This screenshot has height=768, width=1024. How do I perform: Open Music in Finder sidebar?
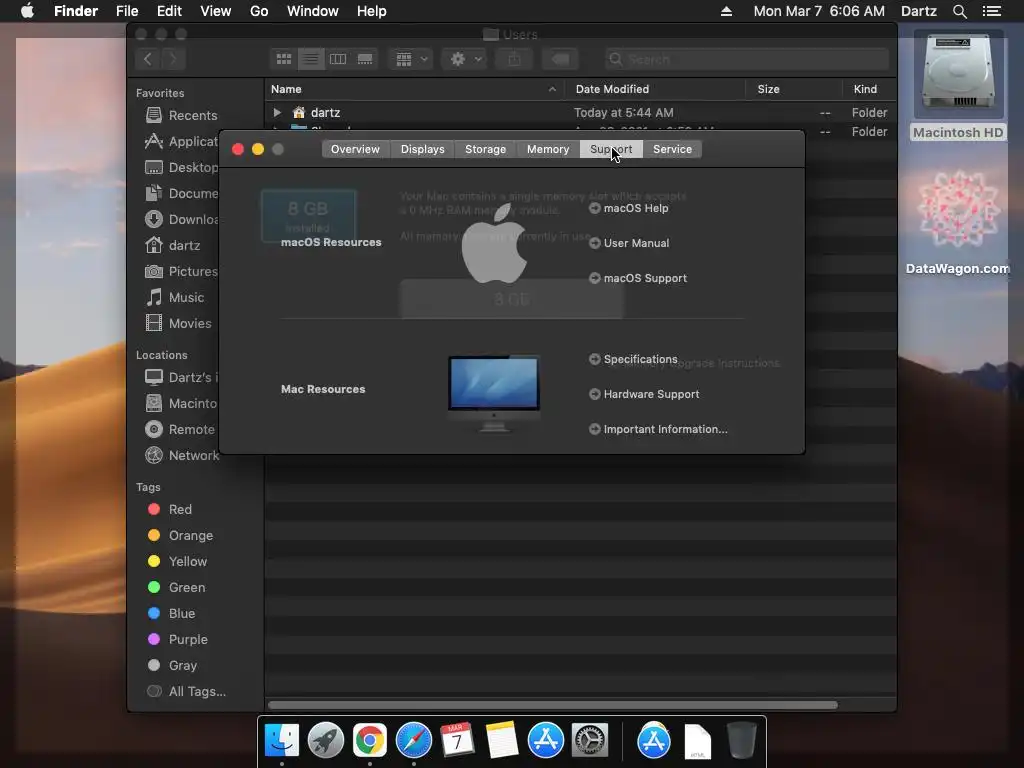(x=175, y=298)
